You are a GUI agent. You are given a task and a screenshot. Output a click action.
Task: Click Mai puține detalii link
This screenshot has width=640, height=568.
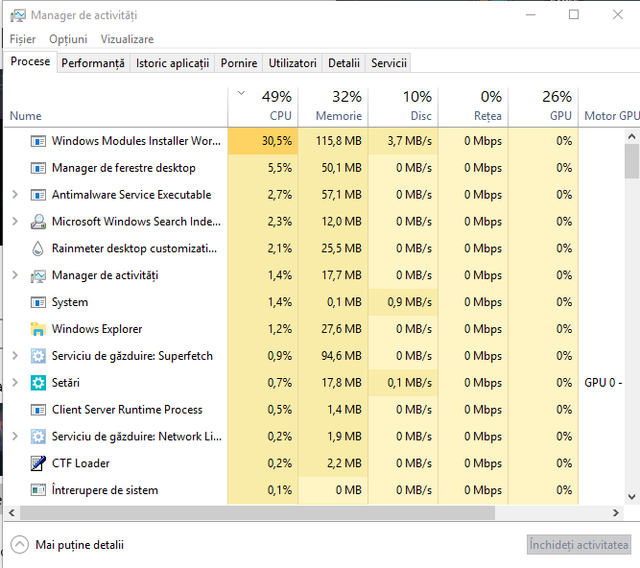80,545
